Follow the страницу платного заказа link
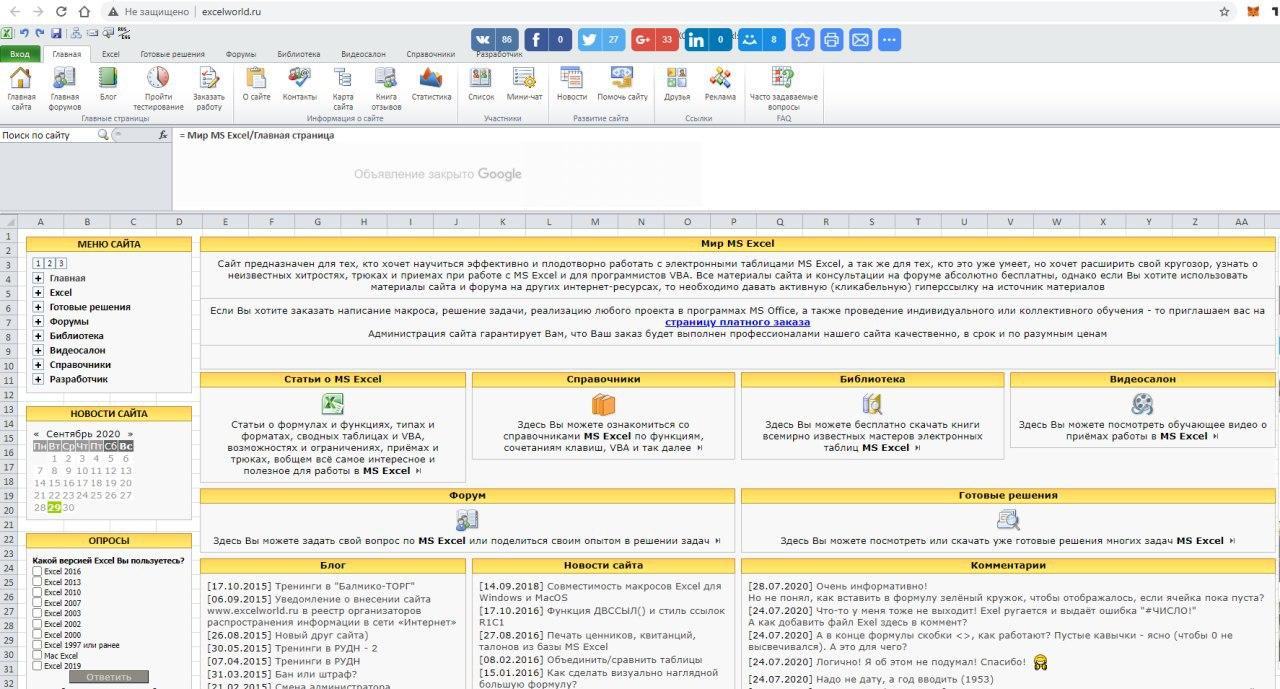This screenshot has width=1280, height=689. tap(737, 322)
